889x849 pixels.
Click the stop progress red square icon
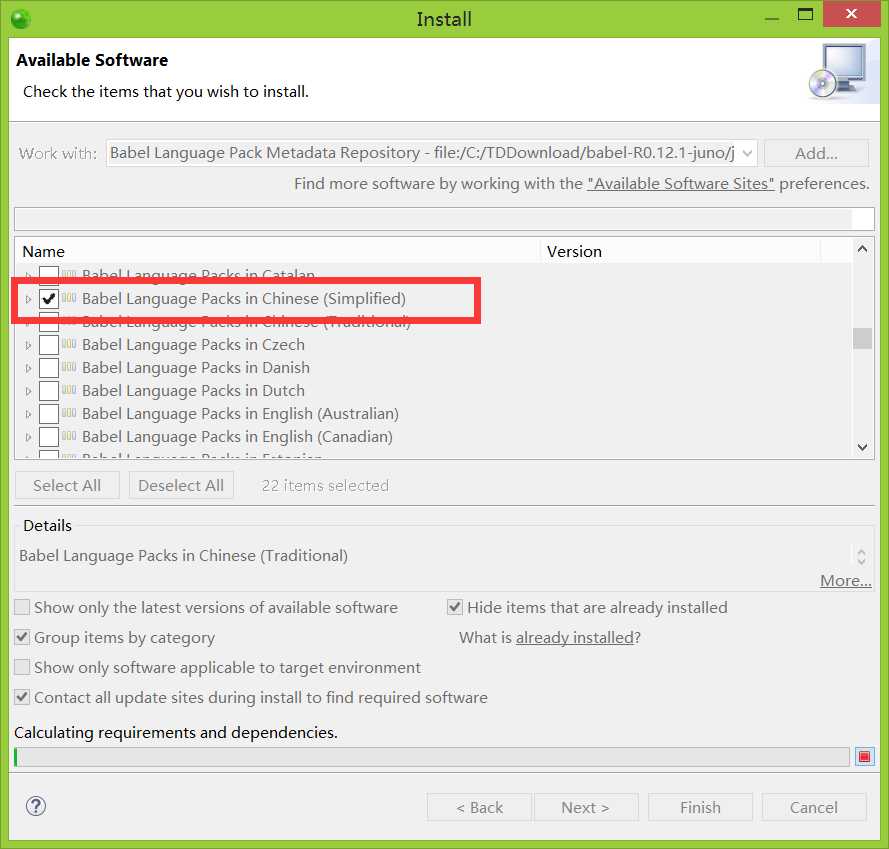coord(864,756)
